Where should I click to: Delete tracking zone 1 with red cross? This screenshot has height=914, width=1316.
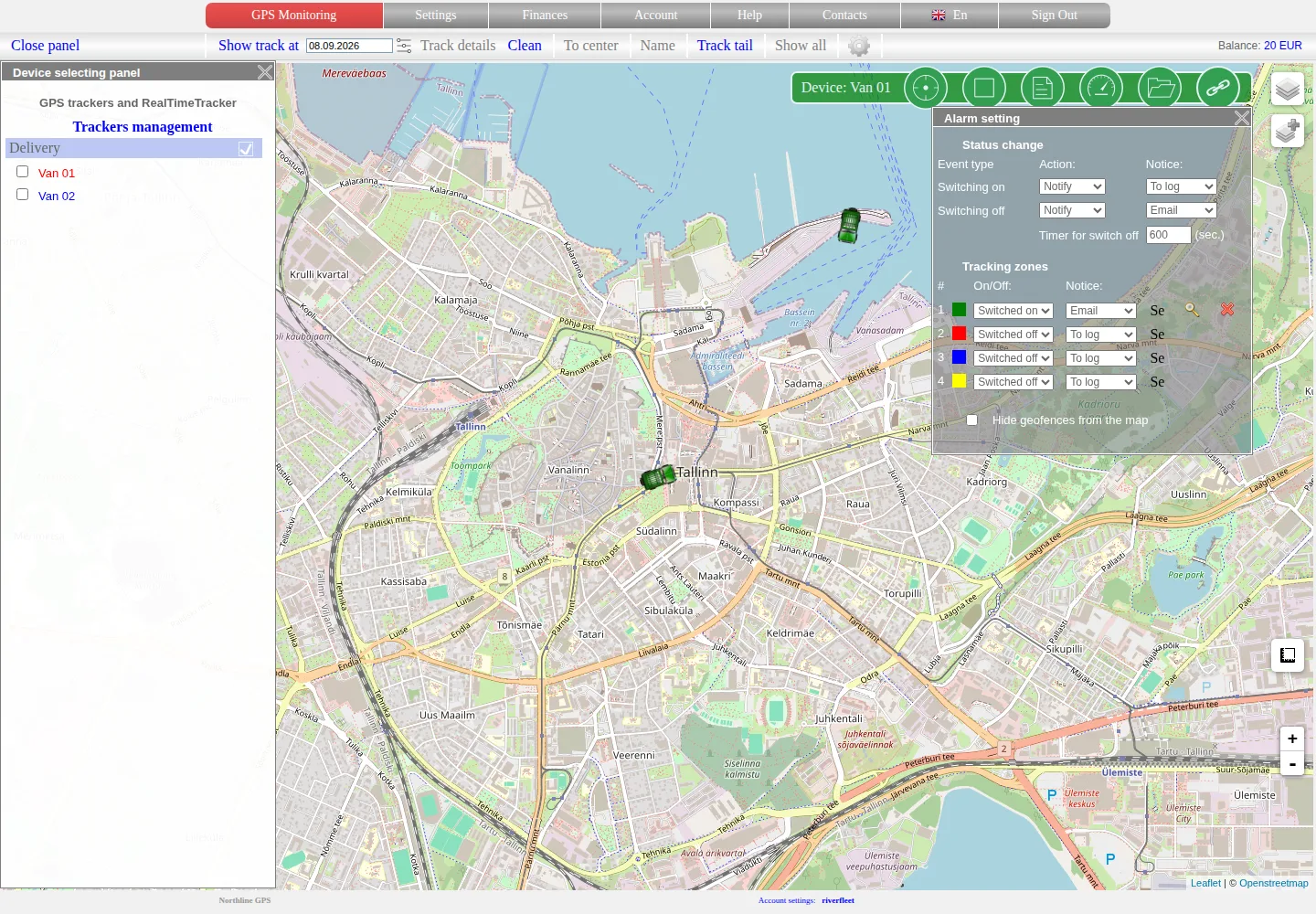pos(1227,310)
